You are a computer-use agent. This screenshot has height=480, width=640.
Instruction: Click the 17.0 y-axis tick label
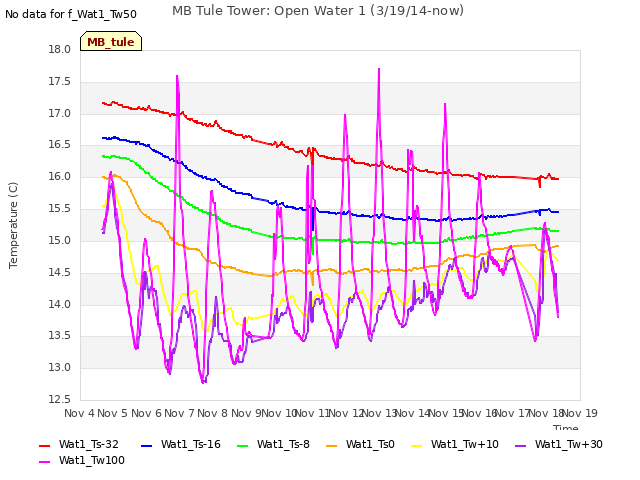[x=60, y=113]
